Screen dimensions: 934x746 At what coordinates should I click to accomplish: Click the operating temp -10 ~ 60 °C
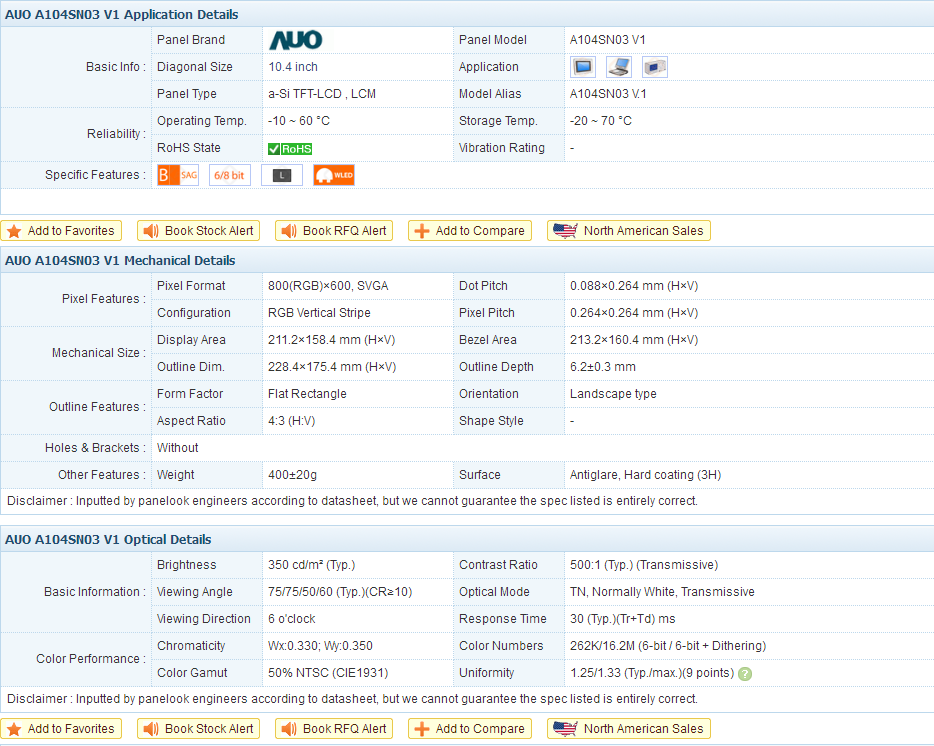pyautogui.click(x=298, y=121)
